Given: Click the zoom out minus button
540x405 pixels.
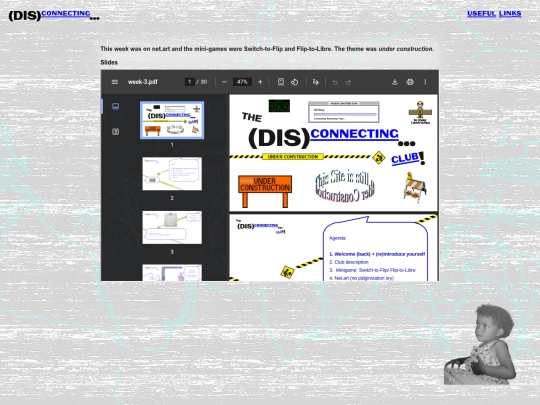Looking at the screenshot, I should 225,82.
